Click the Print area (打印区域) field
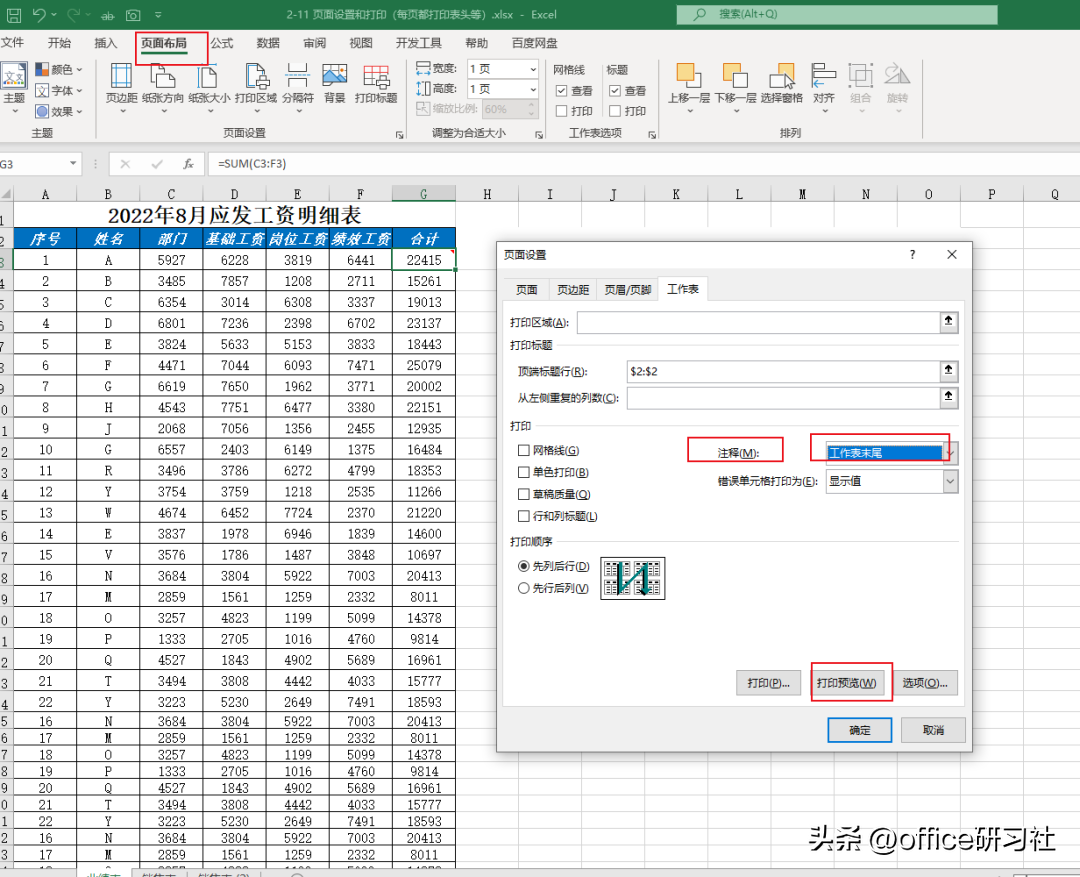This screenshot has height=877, width=1080. click(758, 322)
